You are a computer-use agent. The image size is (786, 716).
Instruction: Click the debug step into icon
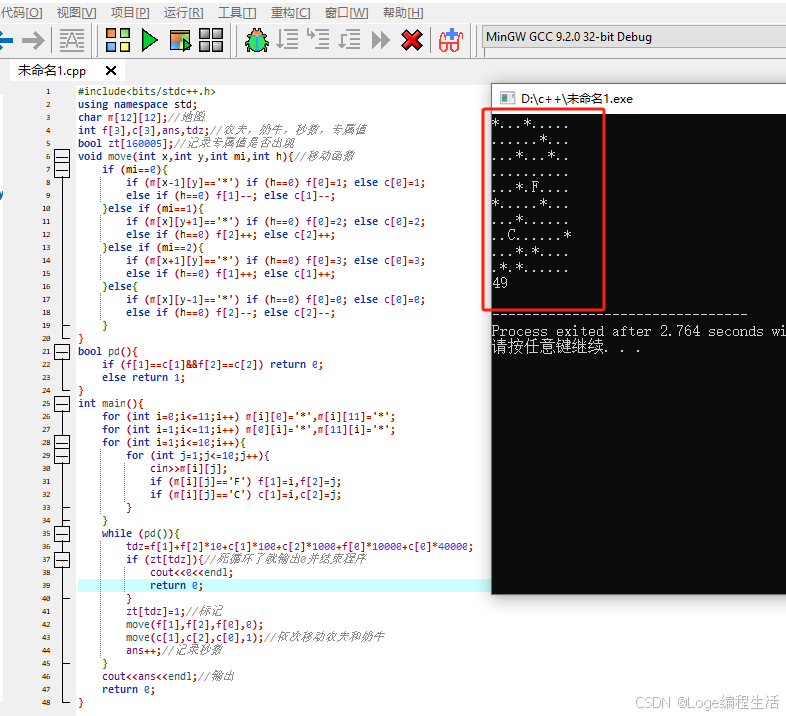point(318,39)
